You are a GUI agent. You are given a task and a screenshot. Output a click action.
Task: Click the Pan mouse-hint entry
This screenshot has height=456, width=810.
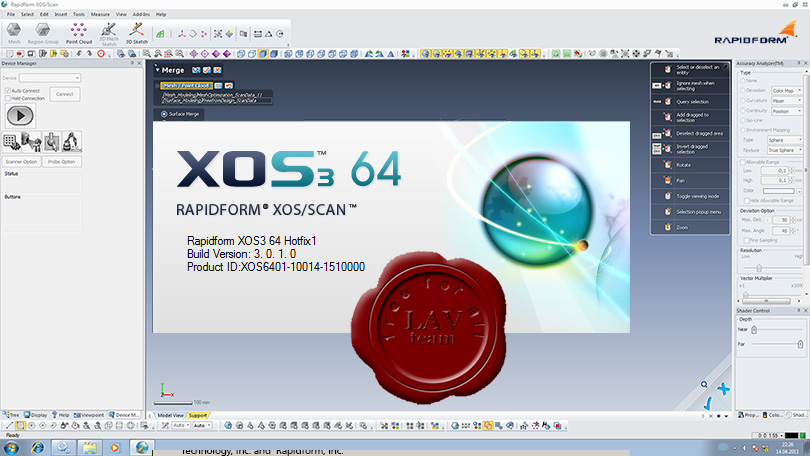690,180
